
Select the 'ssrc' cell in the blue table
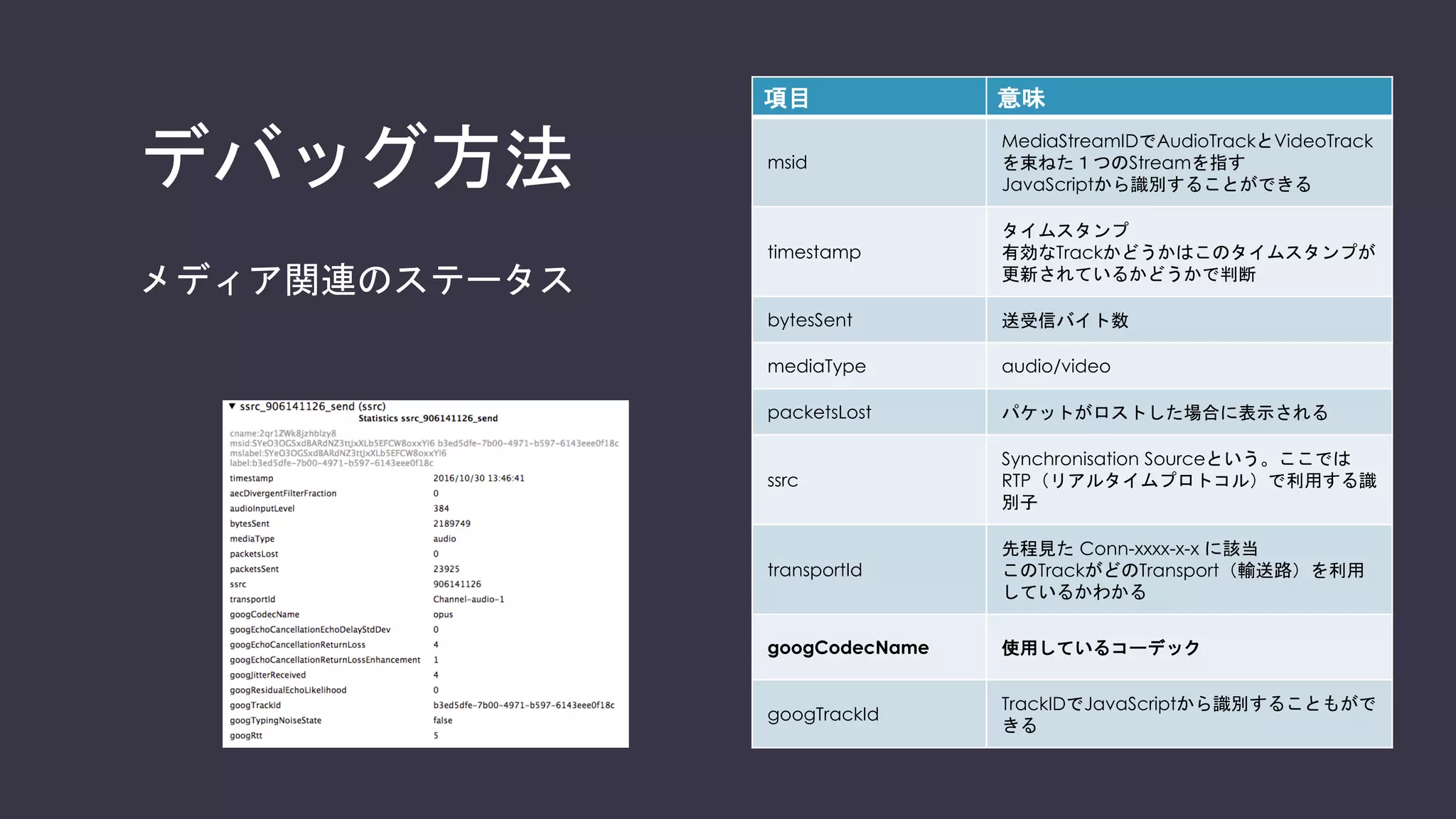click(869, 480)
